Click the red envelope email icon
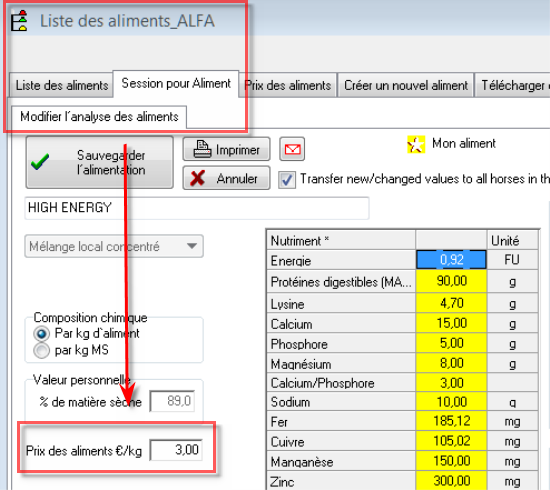The width and height of the screenshot is (550, 490). [x=292, y=149]
